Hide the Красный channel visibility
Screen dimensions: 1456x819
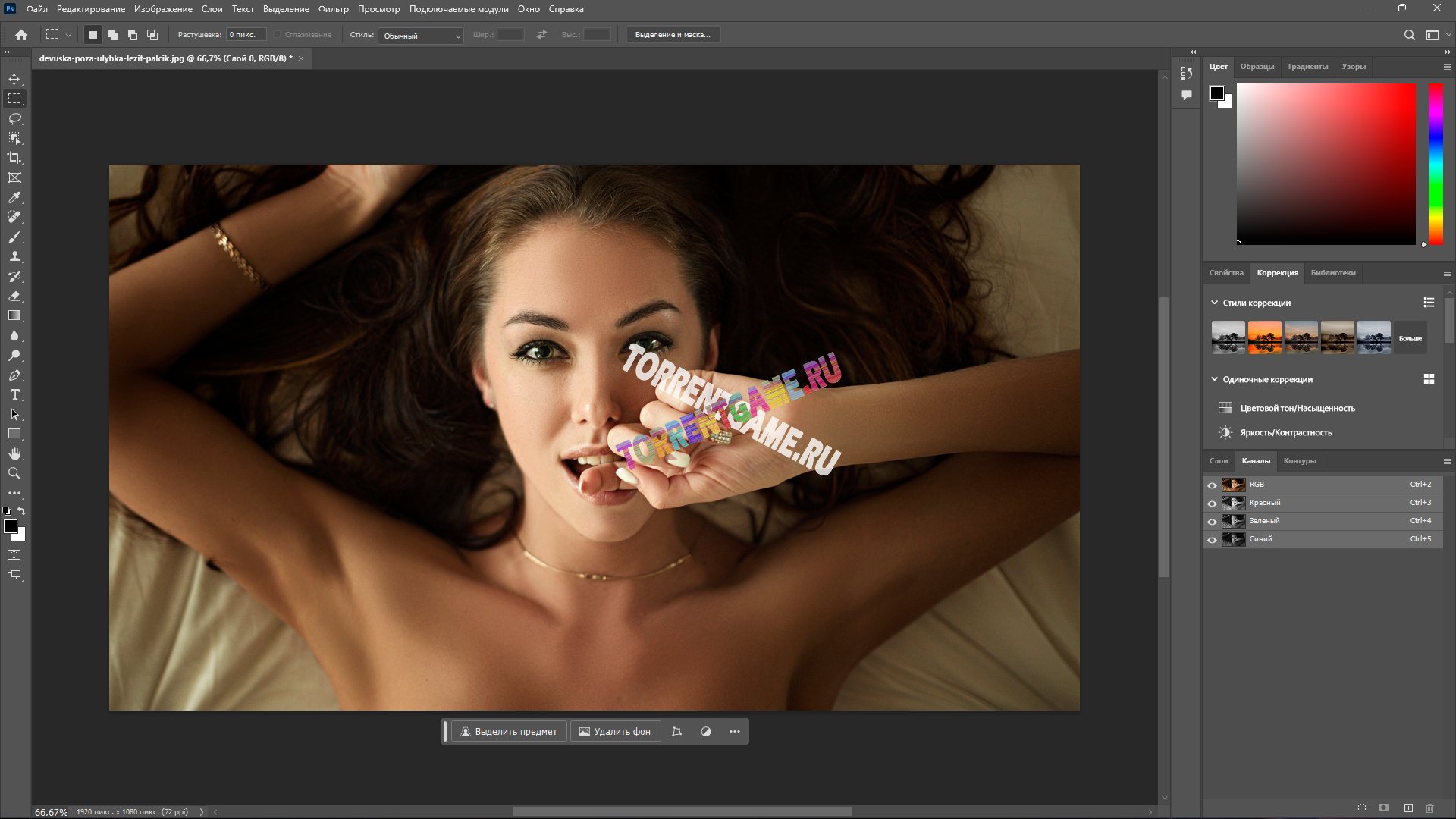[1212, 504]
